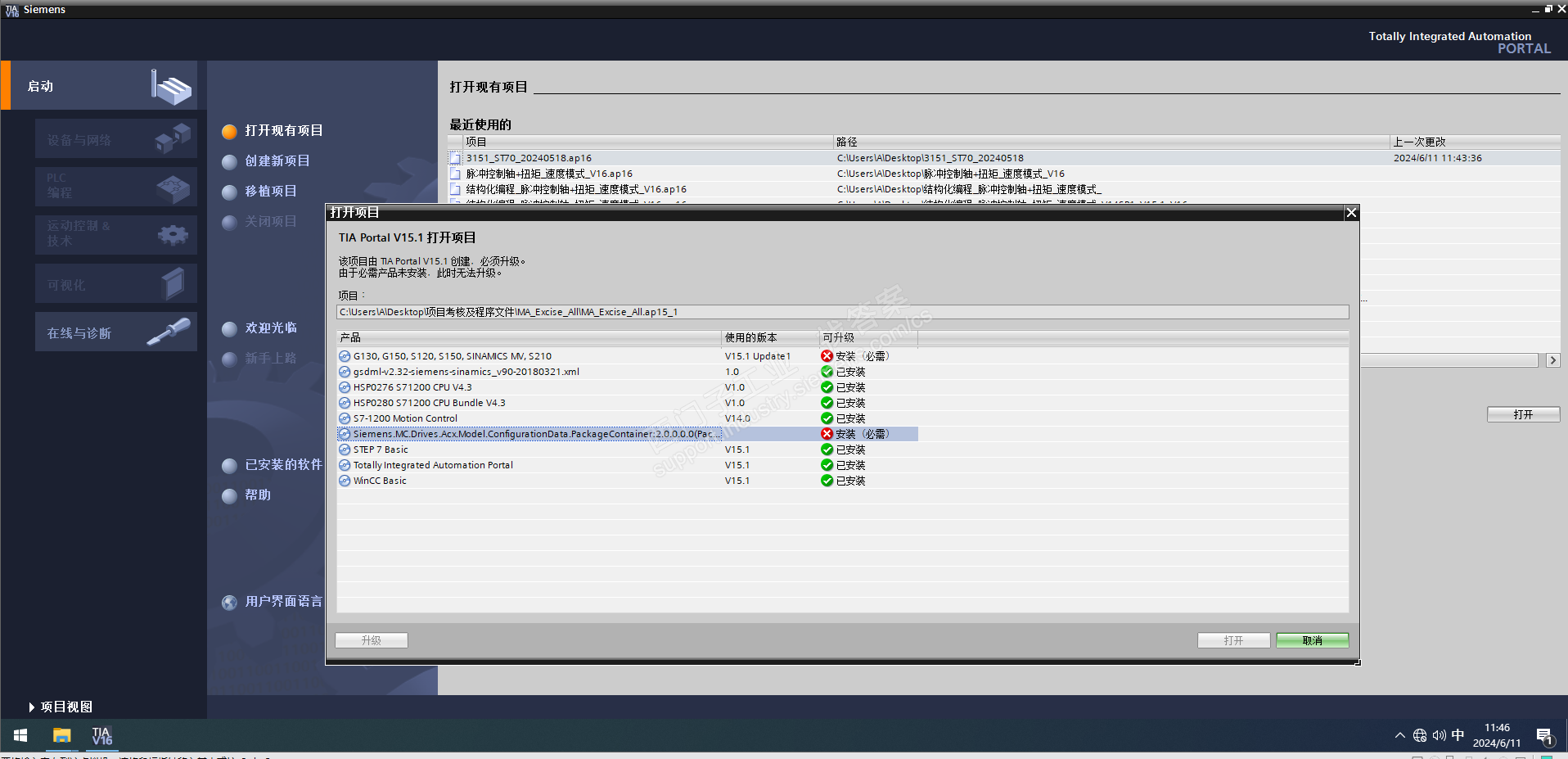
Task: Click the 可升级 column header
Action: click(x=868, y=337)
